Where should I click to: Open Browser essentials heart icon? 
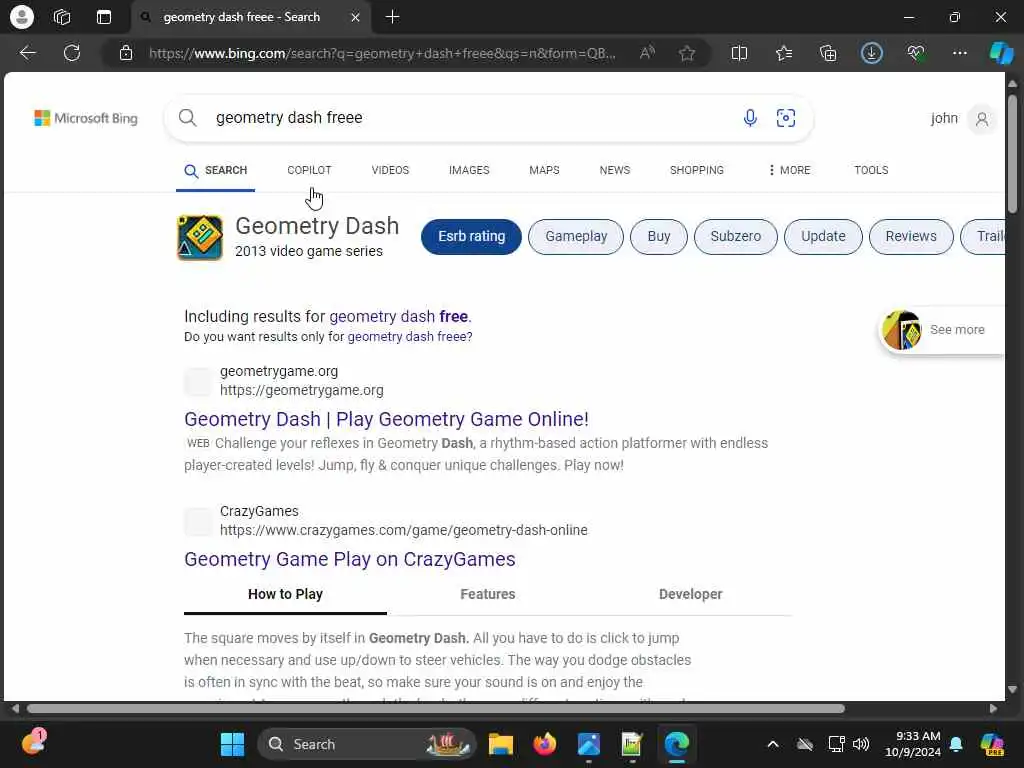click(916, 53)
